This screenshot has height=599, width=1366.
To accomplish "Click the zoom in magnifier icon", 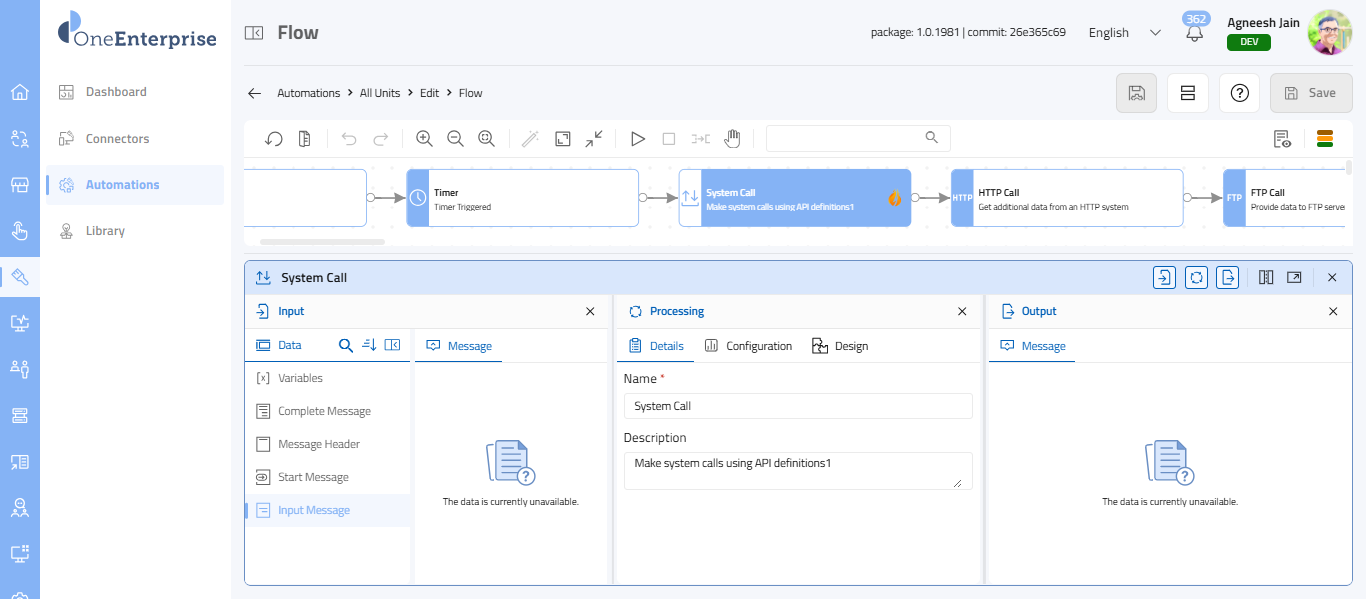I will click(424, 139).
